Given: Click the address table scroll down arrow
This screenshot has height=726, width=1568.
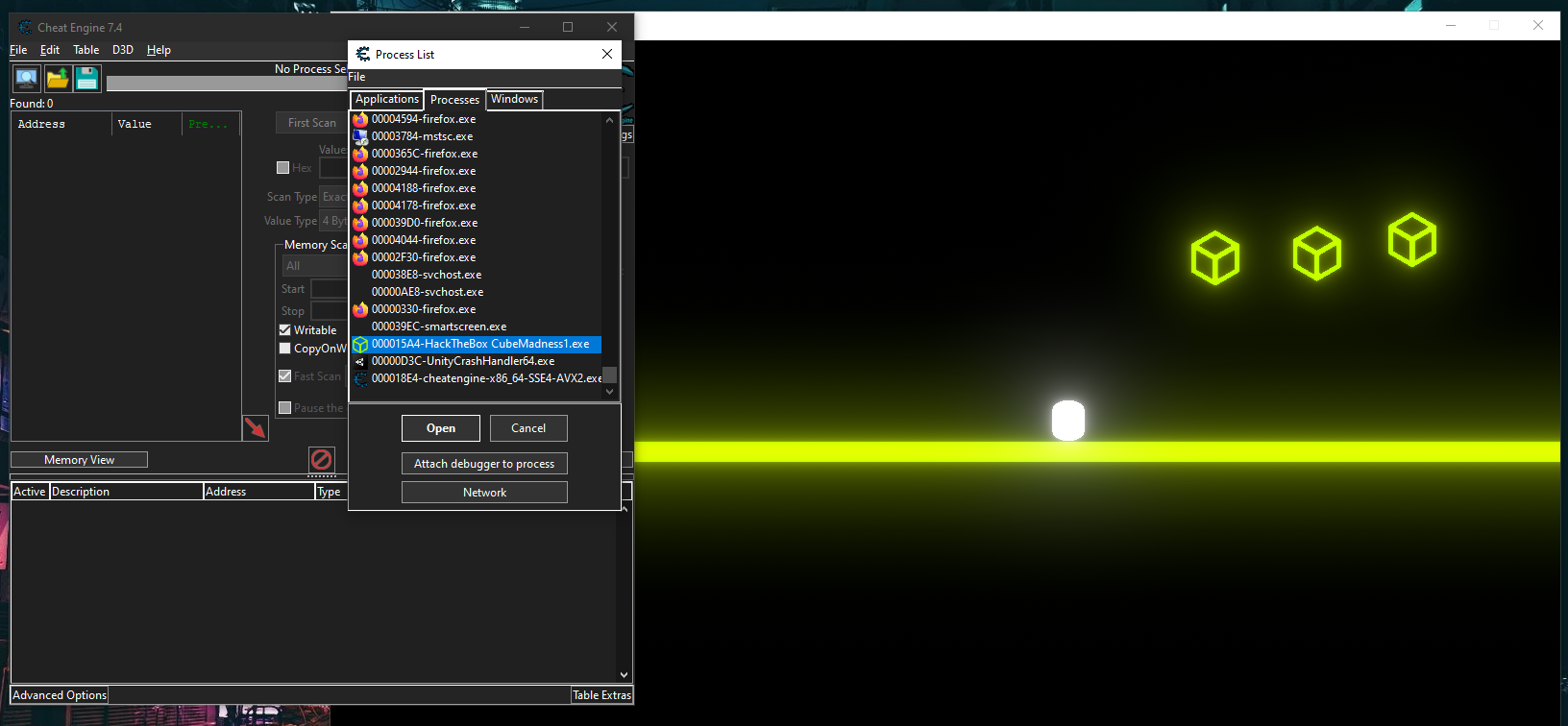Looking at the screenshot, I should [x=624, y=675].
